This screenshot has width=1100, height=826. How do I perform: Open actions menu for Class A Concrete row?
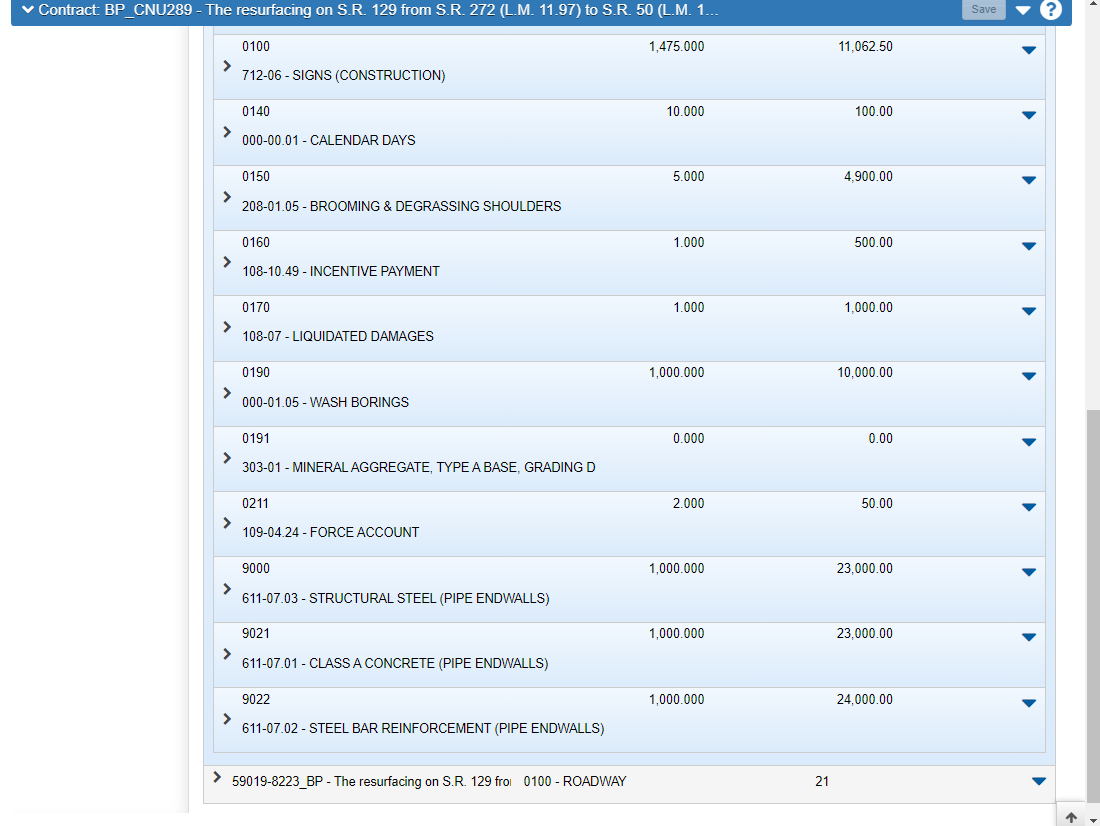[1029, 637]
